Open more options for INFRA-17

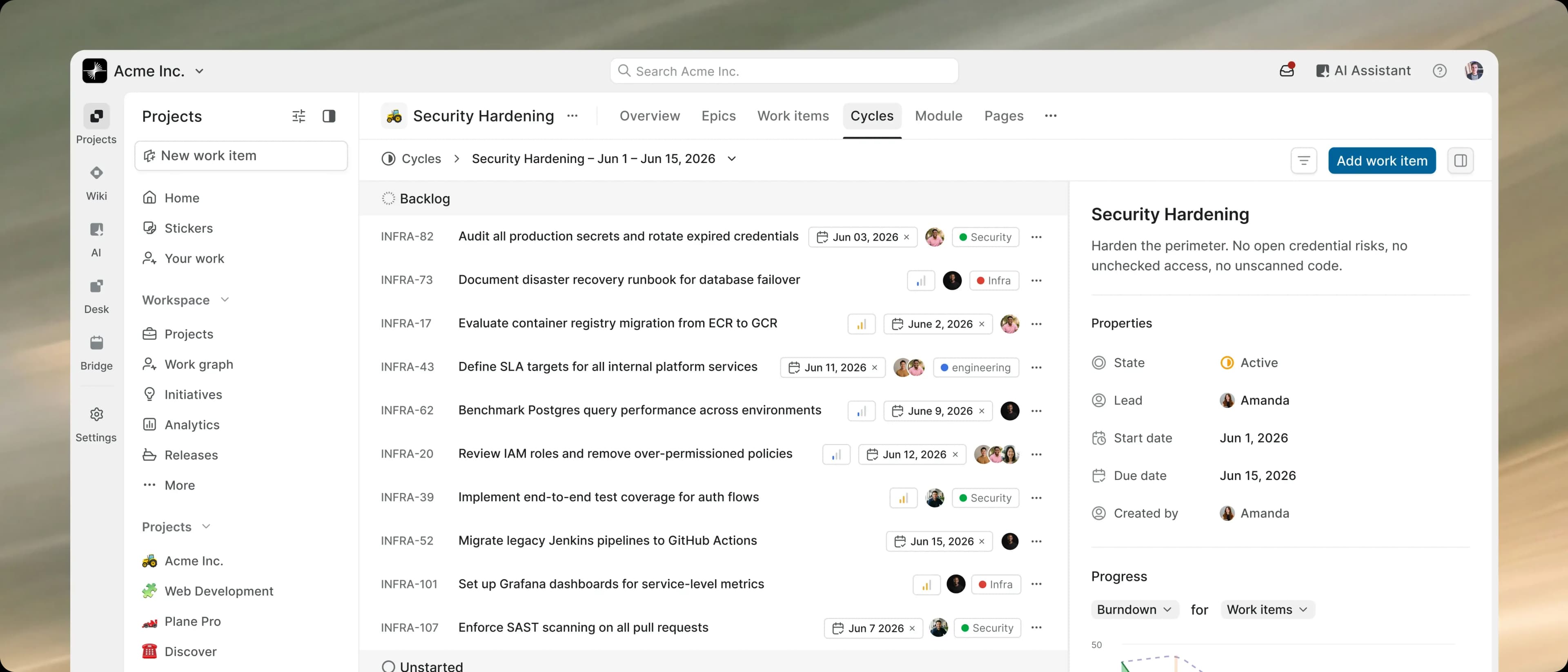(x=1037, y=324)
